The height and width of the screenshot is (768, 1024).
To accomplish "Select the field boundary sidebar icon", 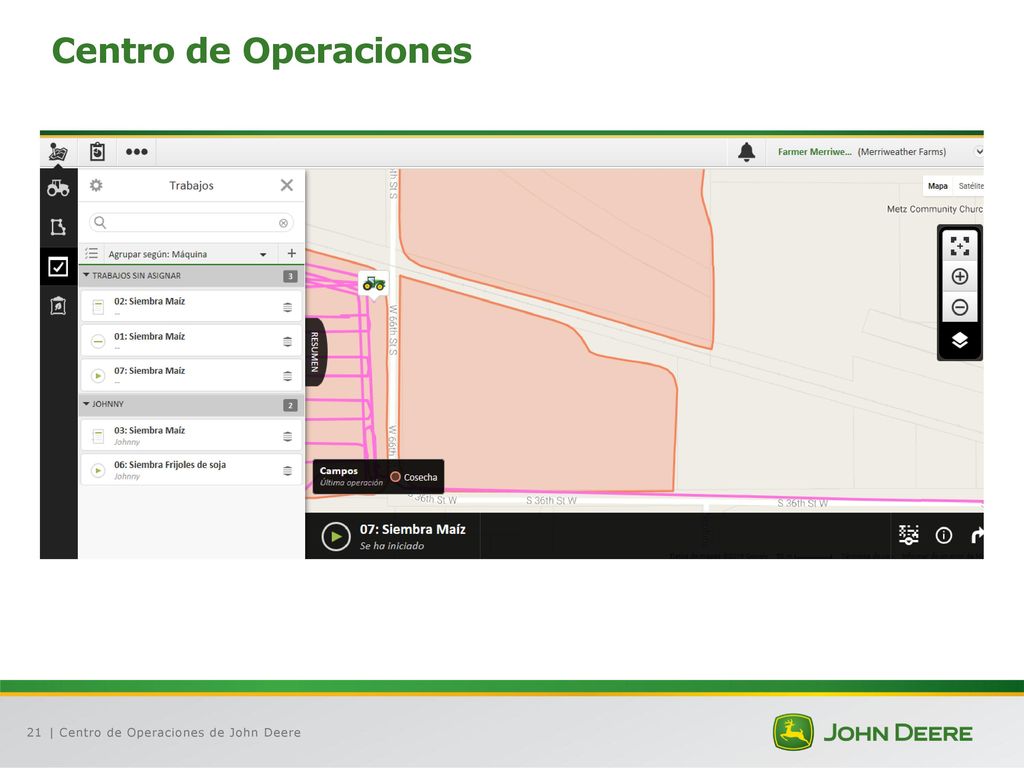I will coord(58,227).
